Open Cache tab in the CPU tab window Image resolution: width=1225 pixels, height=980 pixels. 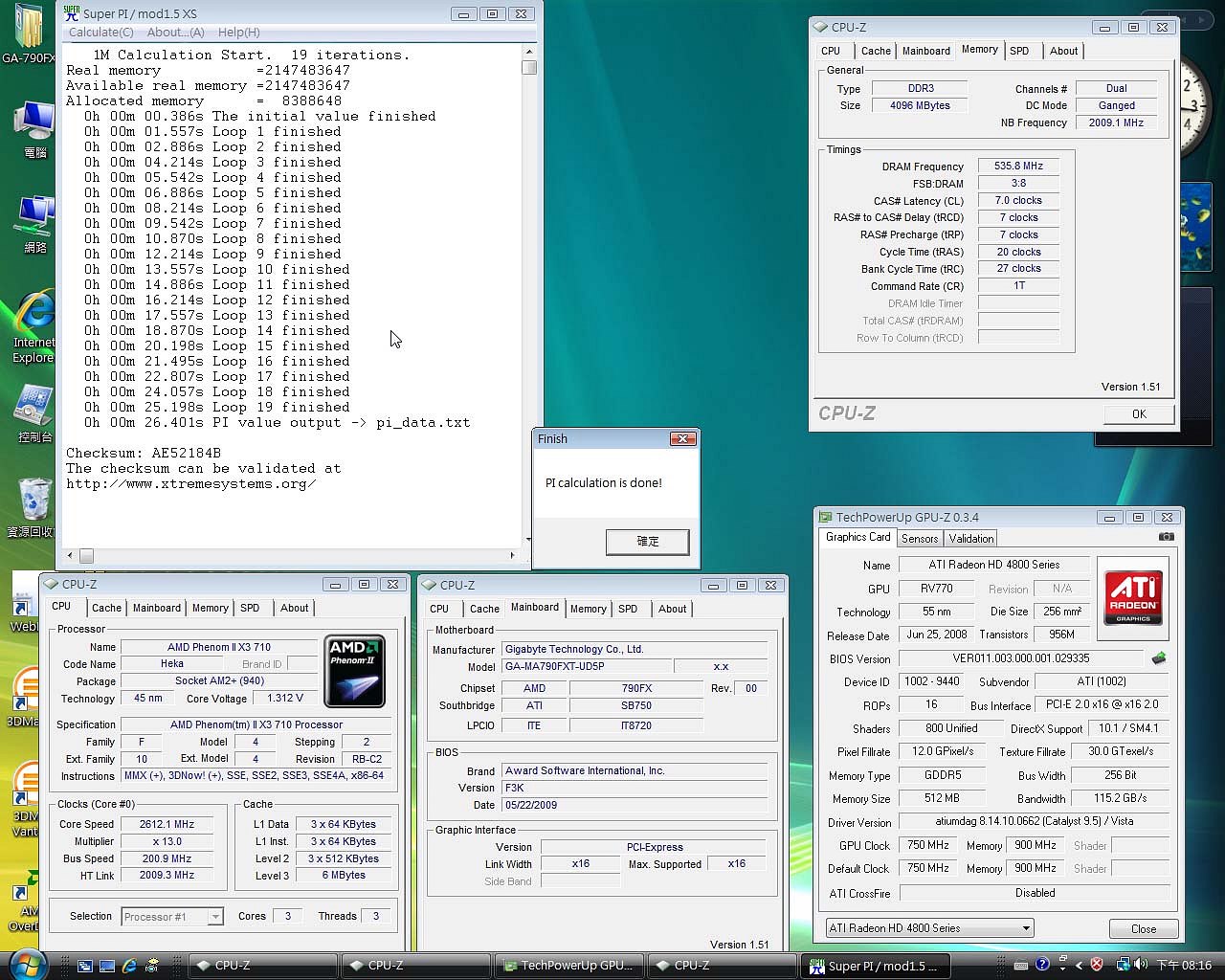point(106,608)
